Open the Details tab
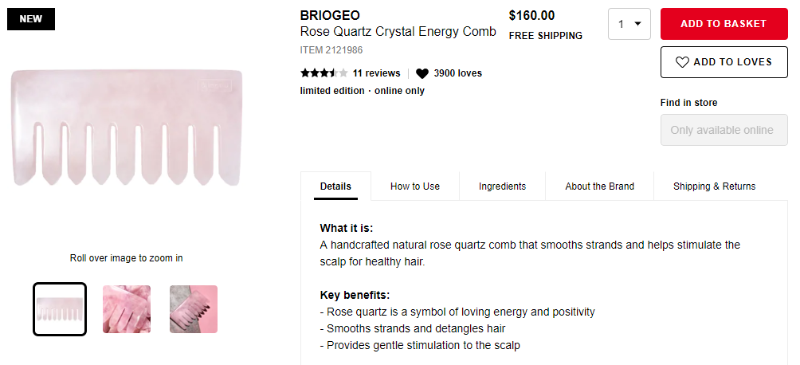 [336, 186]
